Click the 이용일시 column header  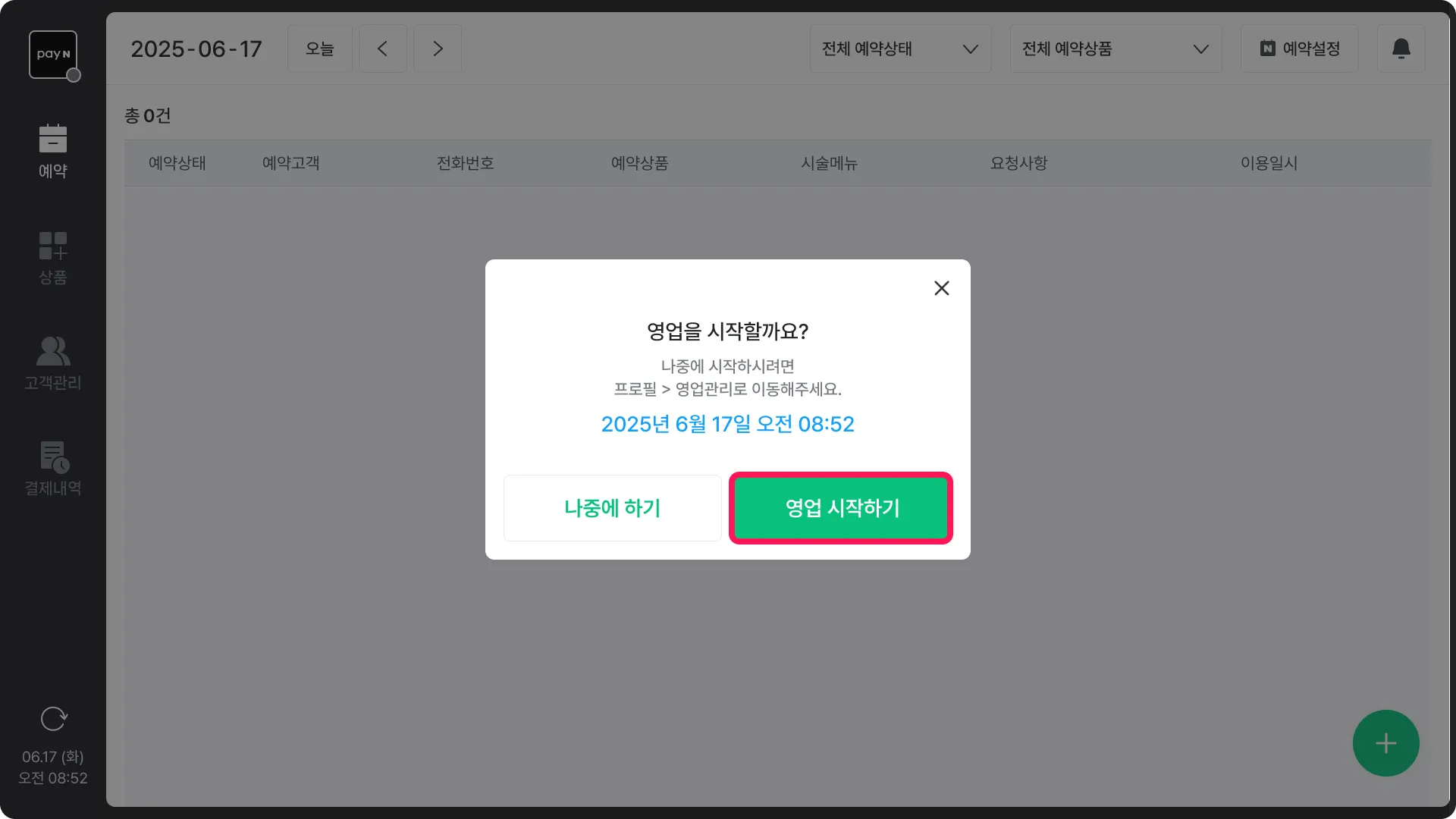(1269, 163)
